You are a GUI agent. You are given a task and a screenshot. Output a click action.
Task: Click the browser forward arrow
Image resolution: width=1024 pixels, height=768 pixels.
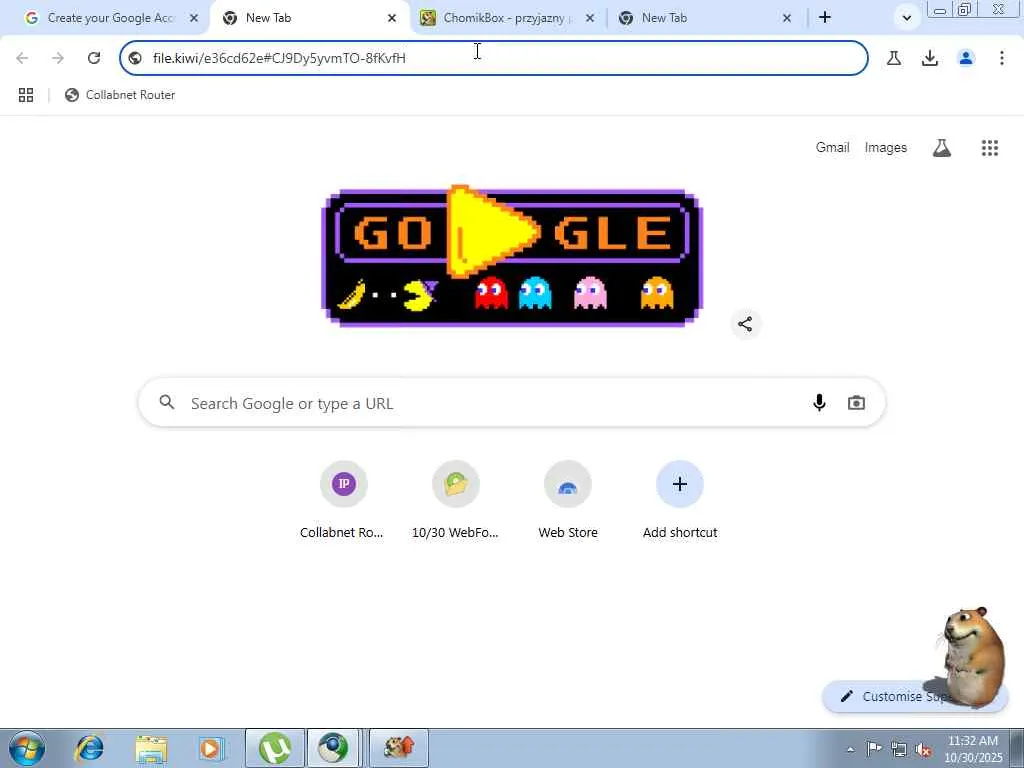pos(58,58)
